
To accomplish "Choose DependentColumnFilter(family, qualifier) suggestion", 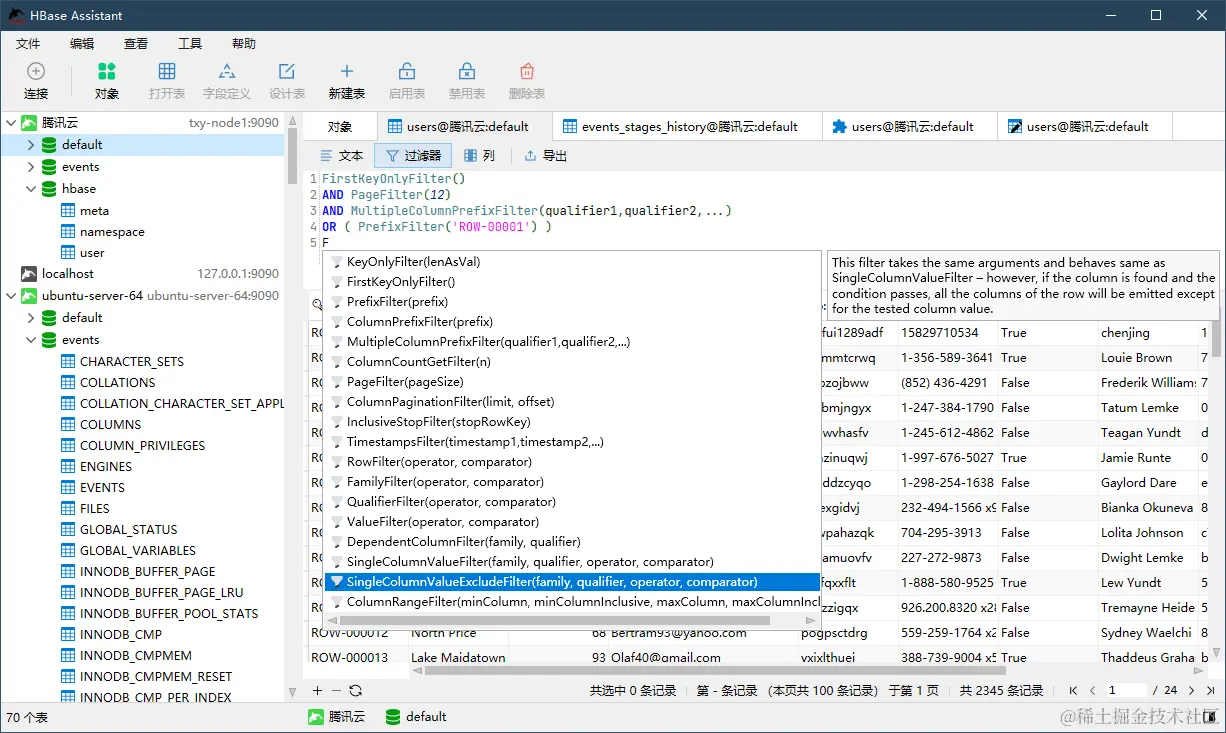I will coord(572,542).
